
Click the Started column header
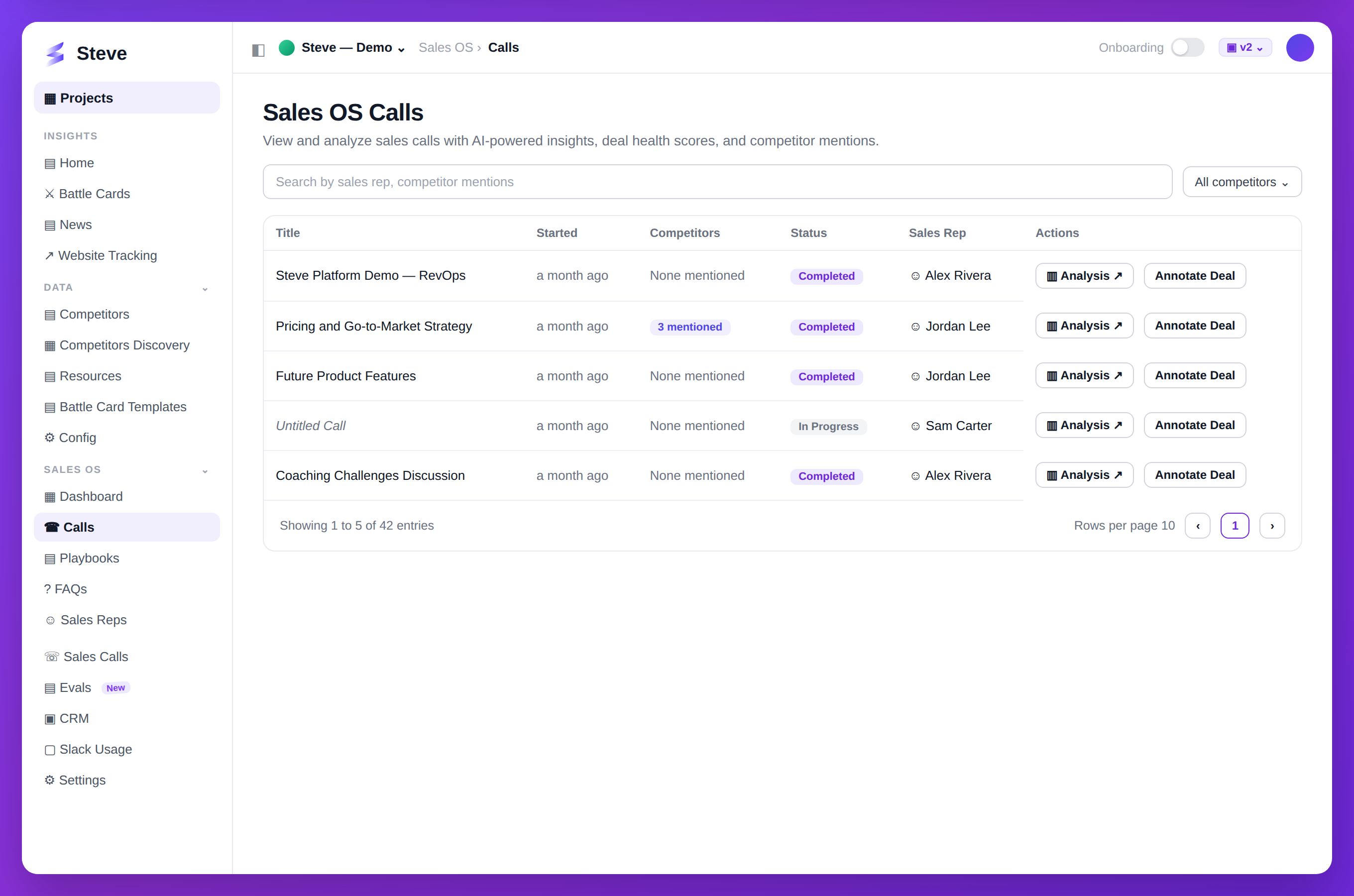(x=557, y=233)
